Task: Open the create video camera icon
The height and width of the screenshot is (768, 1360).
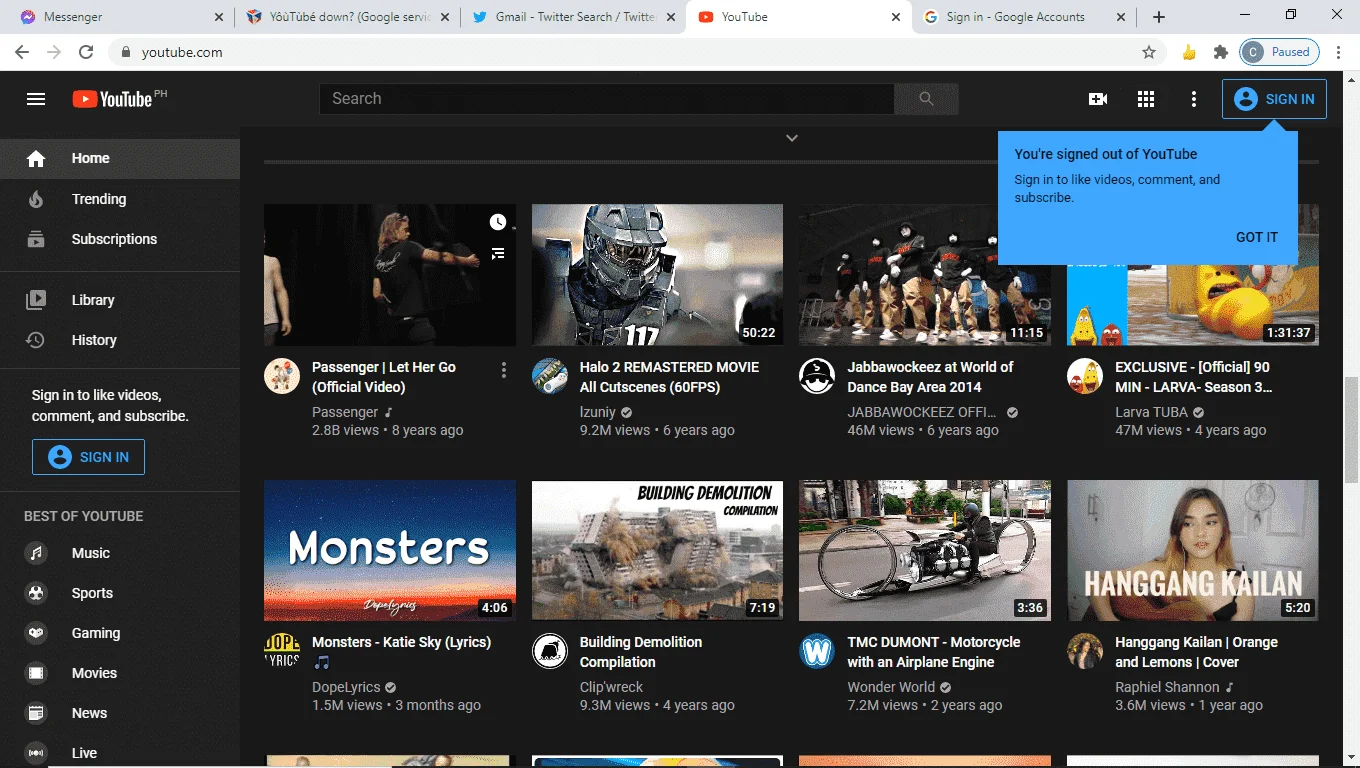Action: 1098,99
